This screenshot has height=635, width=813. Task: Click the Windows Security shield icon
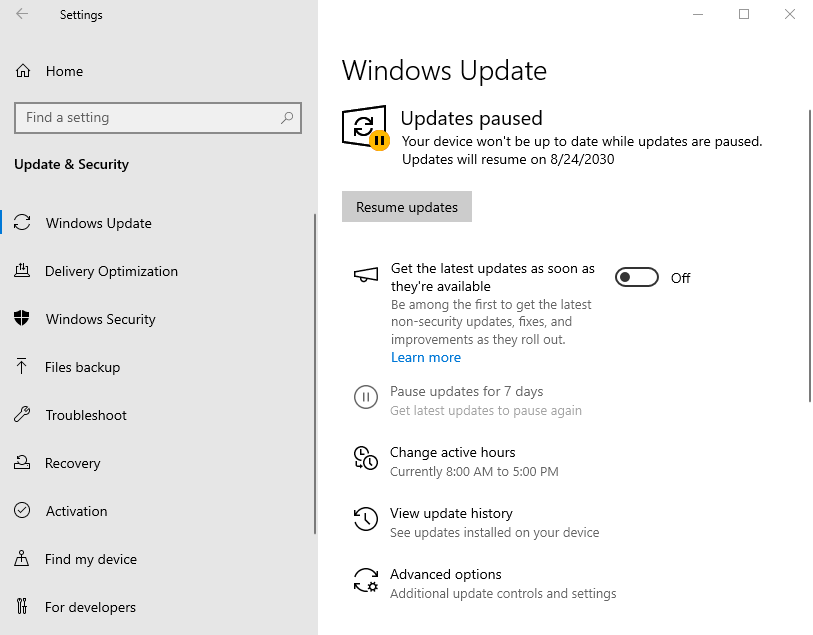click(22, 318)
